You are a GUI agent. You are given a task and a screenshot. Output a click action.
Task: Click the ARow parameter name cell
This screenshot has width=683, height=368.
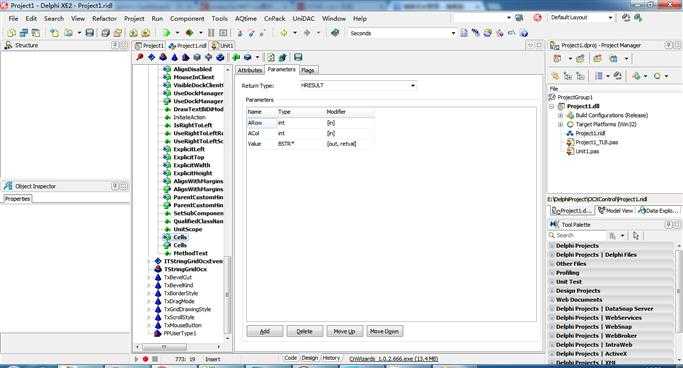261,123
